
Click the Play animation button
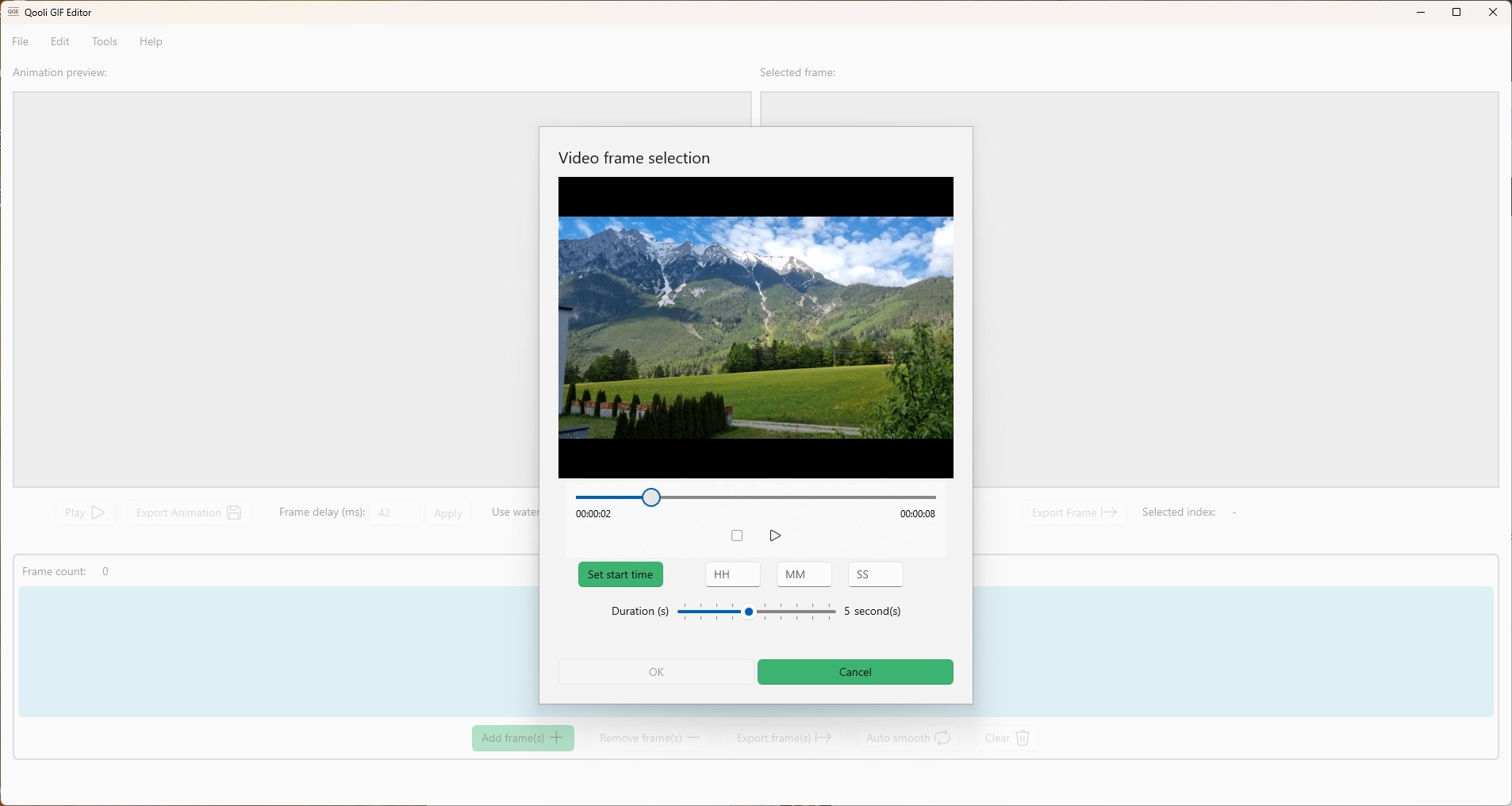85,512
